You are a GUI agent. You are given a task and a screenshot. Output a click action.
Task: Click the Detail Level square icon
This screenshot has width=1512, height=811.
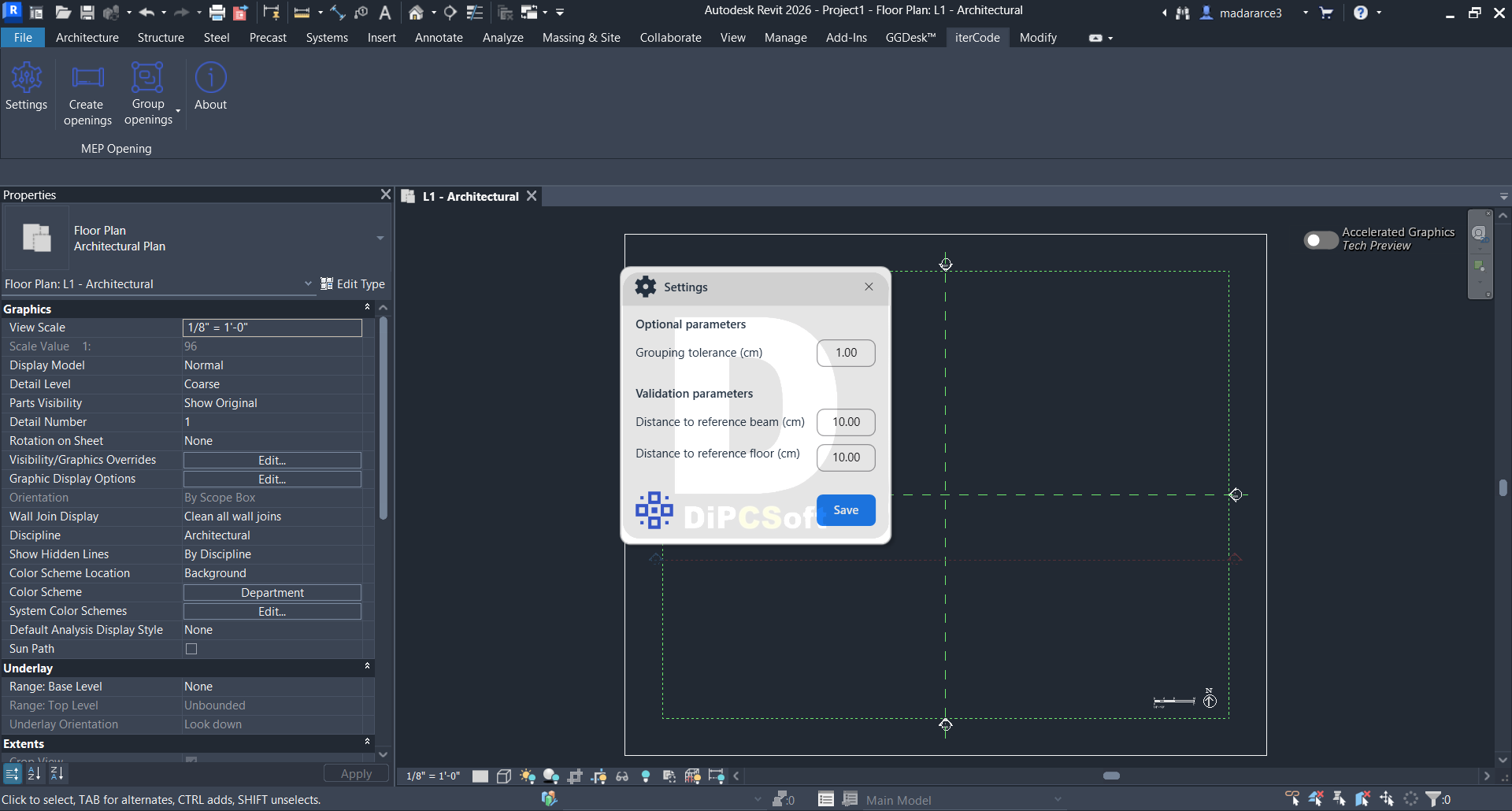[480, 776]
